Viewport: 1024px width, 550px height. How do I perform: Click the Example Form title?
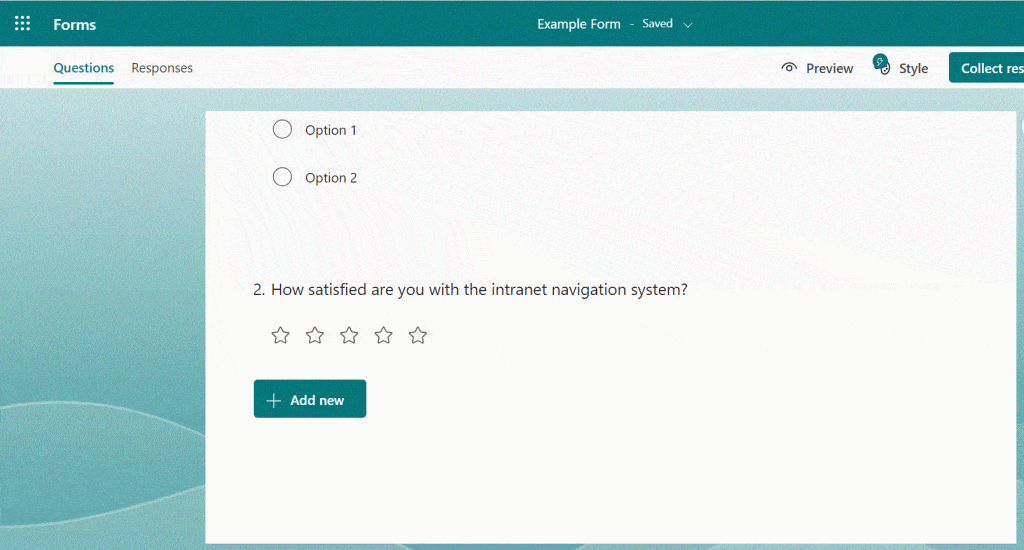[x=579, y=24]
